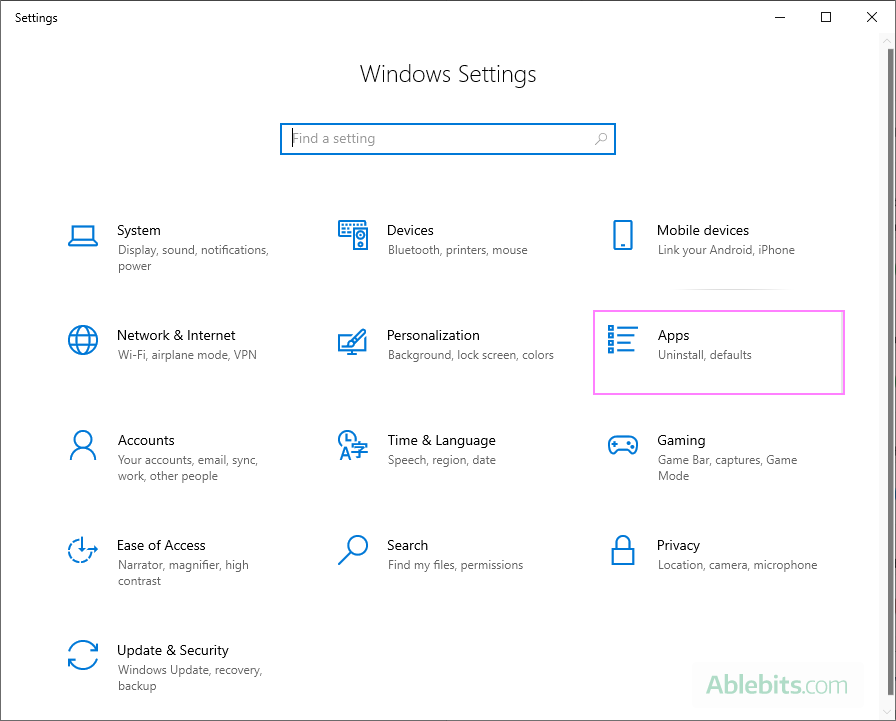Click 'Link your Android, iPhone' text
Image resolution: width=896 pixels, height=721 pixels.
(x=726, y=250)
